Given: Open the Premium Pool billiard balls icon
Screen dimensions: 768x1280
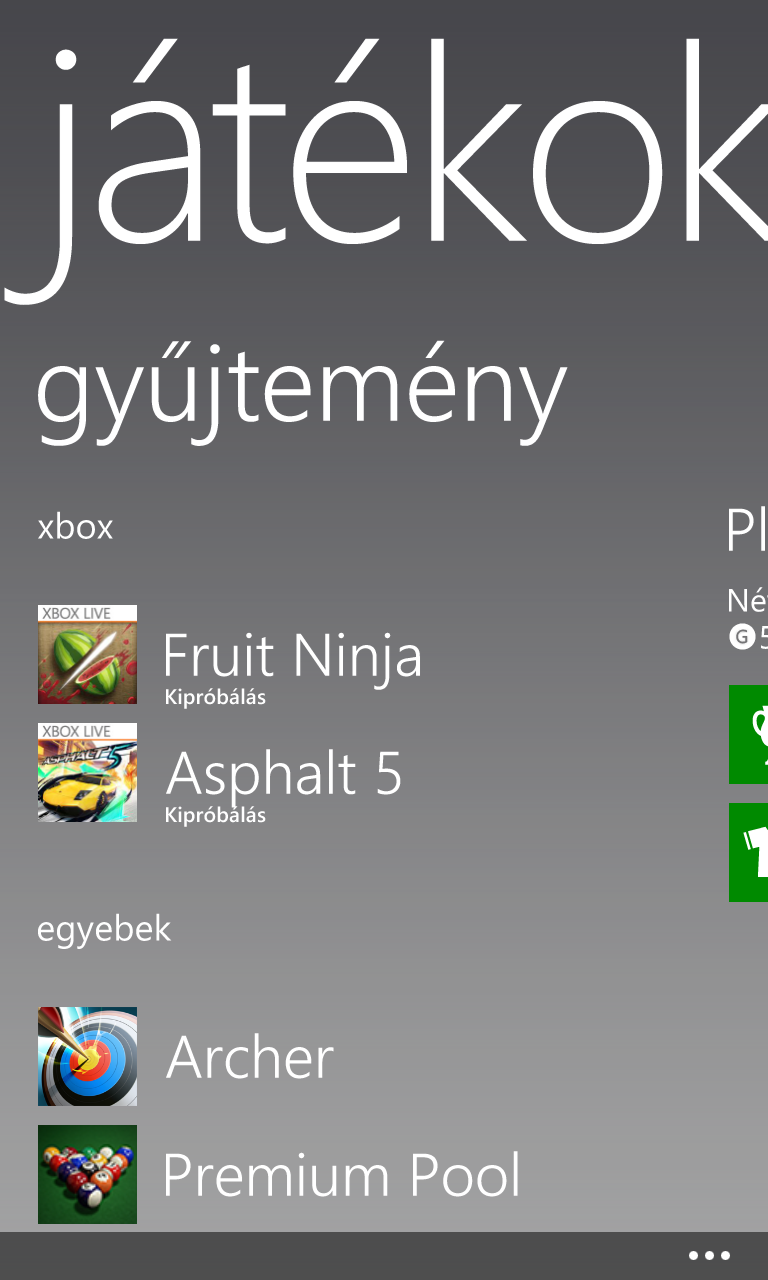Looking at the screenshot, I should coord(87,1174).
